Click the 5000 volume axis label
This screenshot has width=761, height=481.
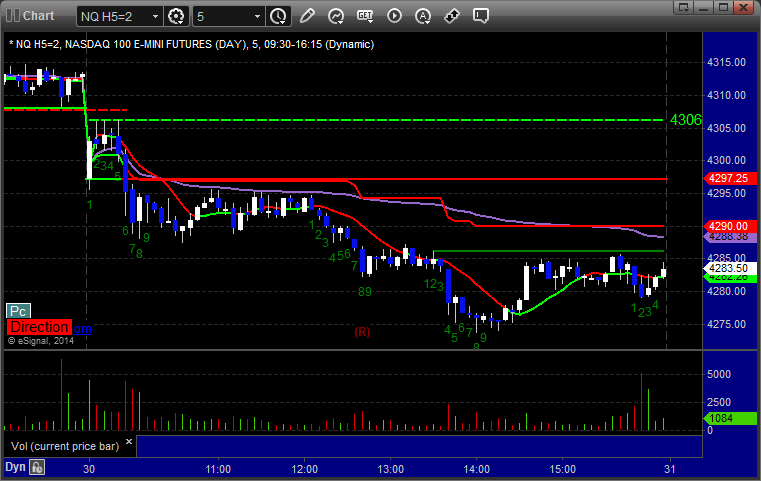click(719, 374)
